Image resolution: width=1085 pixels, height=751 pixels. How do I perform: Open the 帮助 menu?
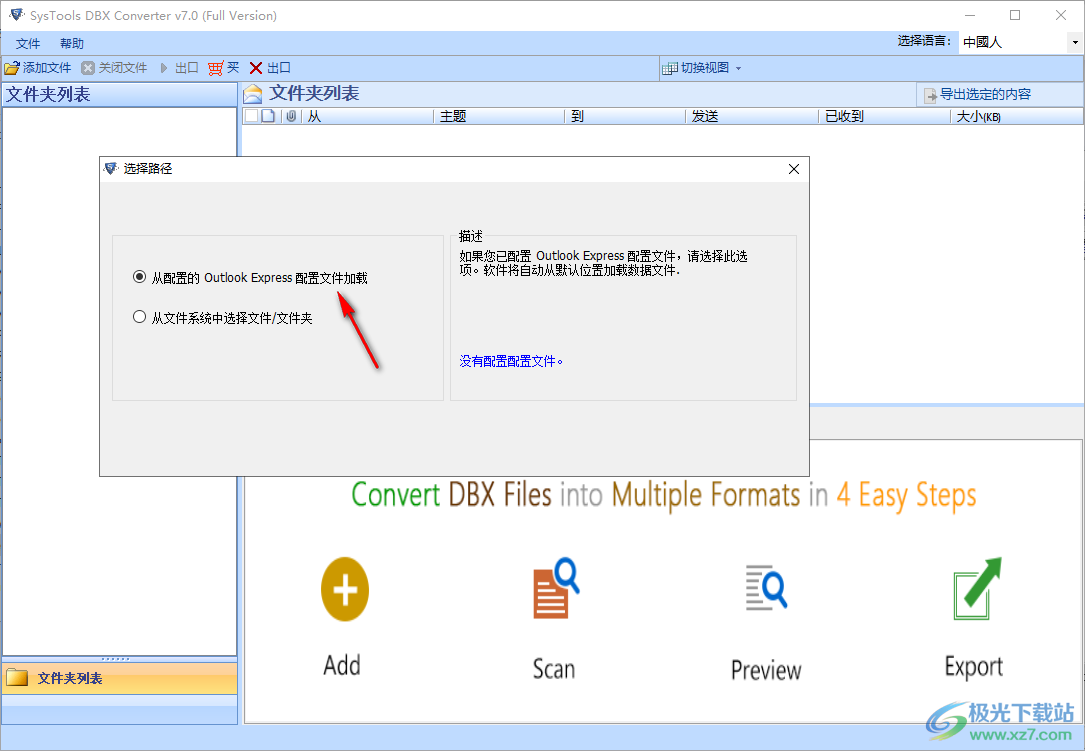point(71,43)
